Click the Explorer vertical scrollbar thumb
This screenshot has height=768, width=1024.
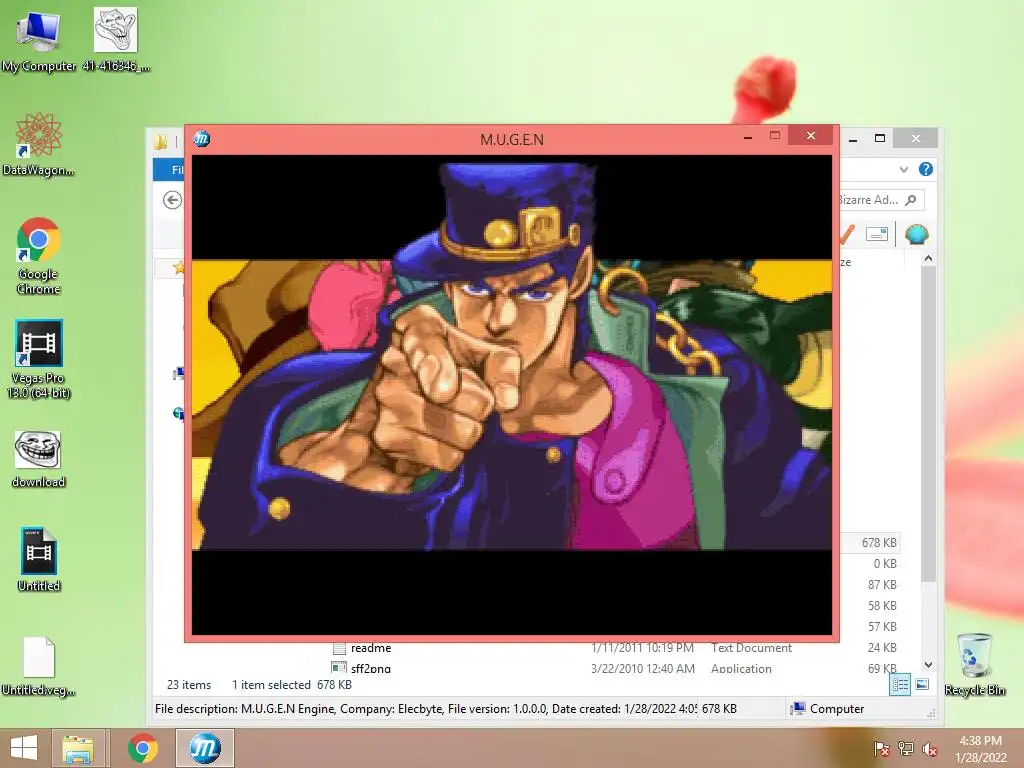928,424
